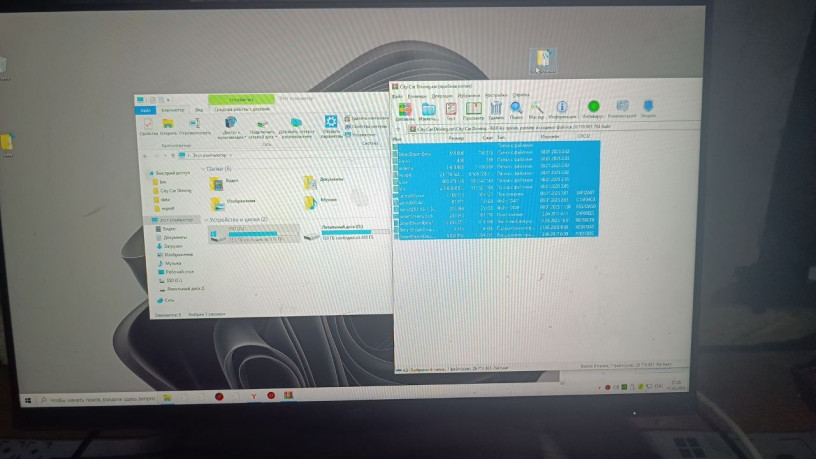Screen dimensions: 816x459
Task: Open the Изображения folder in Explorer's main pane
Action: click(232, 202)
